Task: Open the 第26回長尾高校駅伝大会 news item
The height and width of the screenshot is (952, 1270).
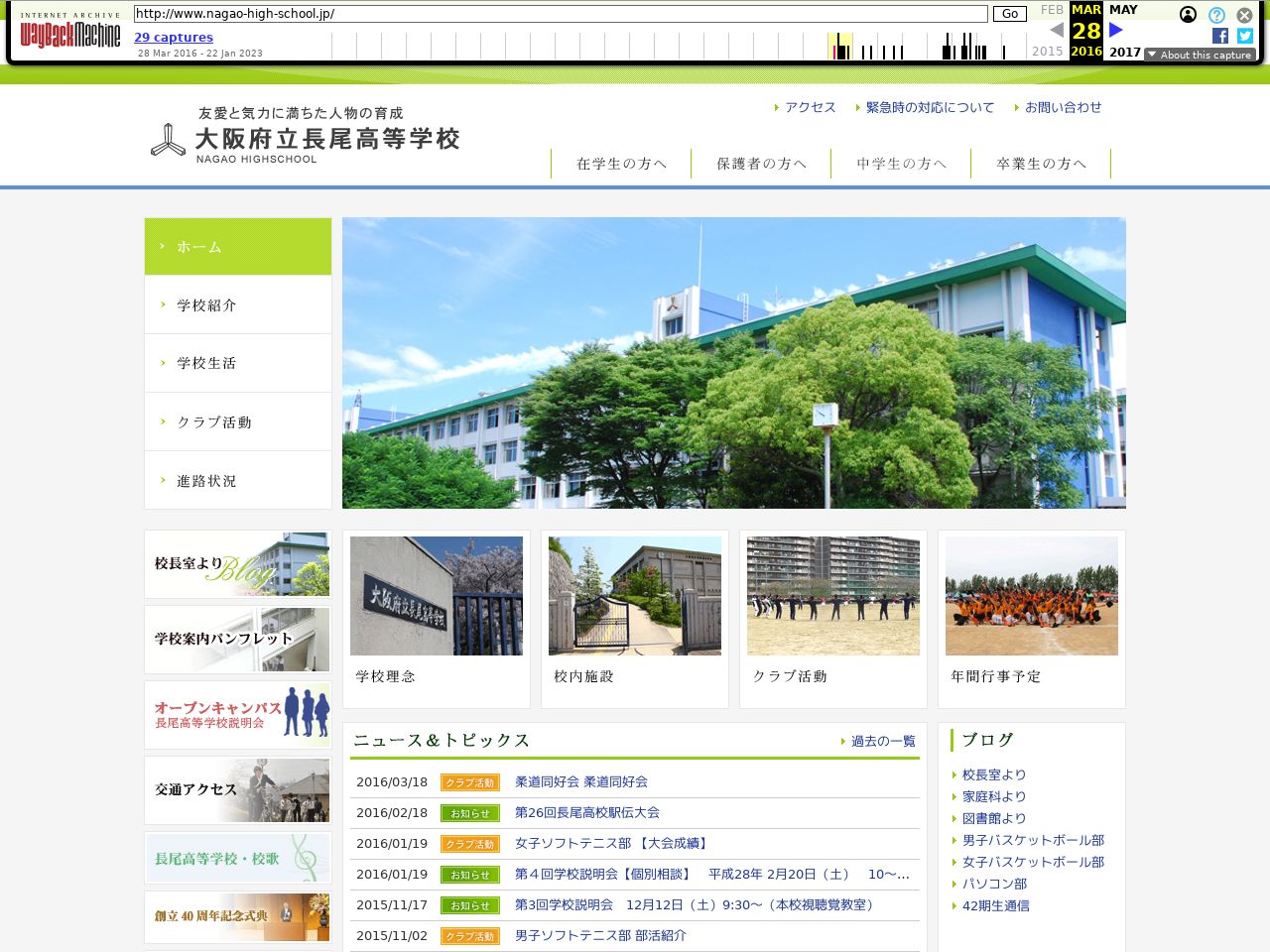Action: tap(586, 812)
